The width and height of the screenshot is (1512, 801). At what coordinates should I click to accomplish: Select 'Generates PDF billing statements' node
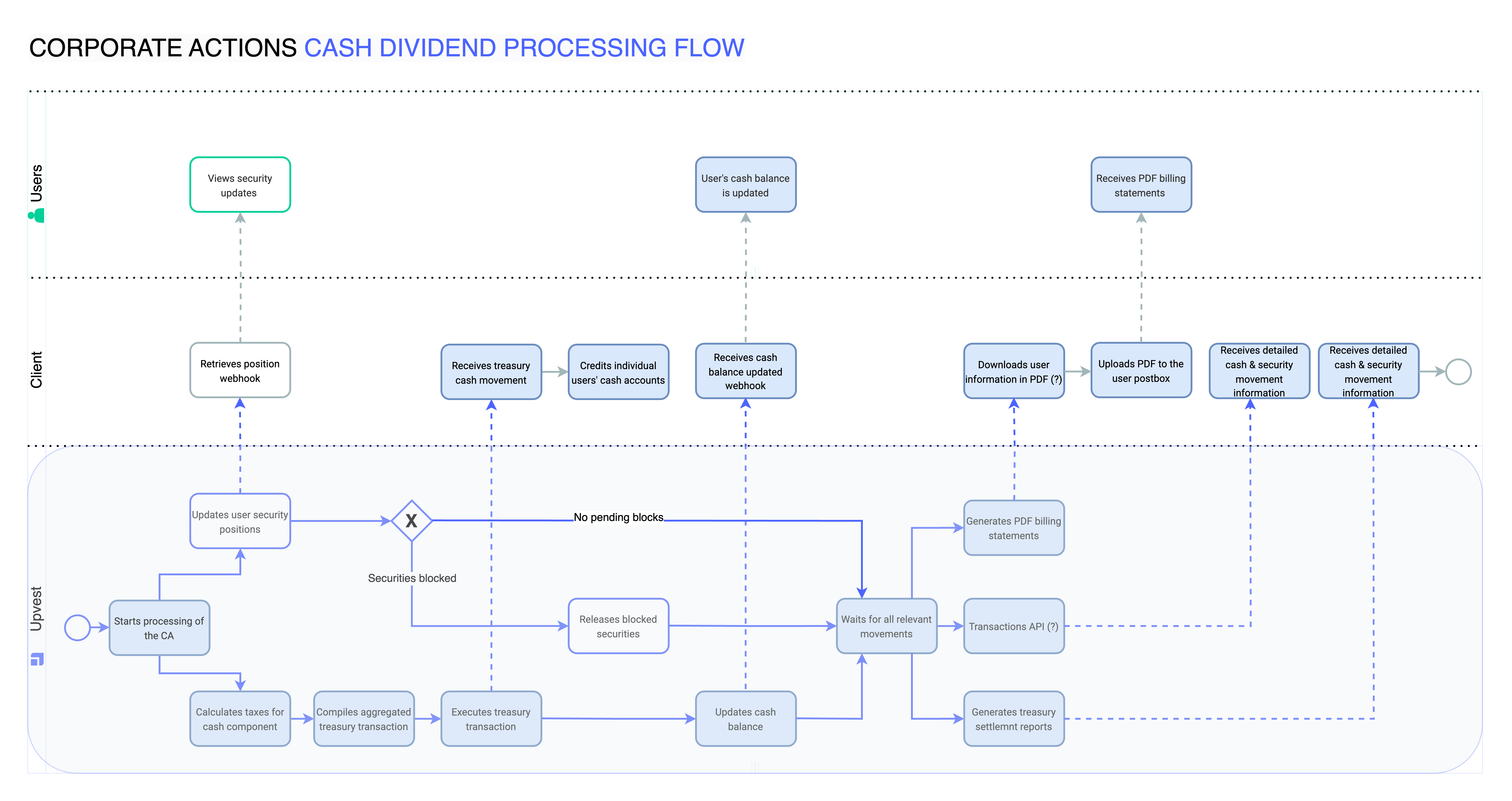(x=1014, y=528)
